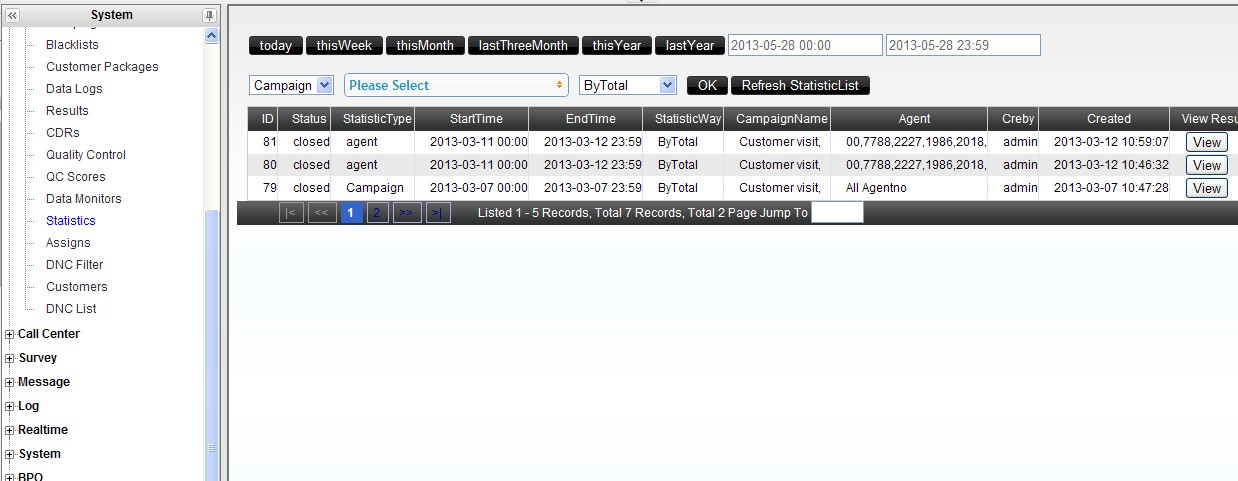Go to next page of records
This screenshot has height=481, width=1238.
point(407,213)
